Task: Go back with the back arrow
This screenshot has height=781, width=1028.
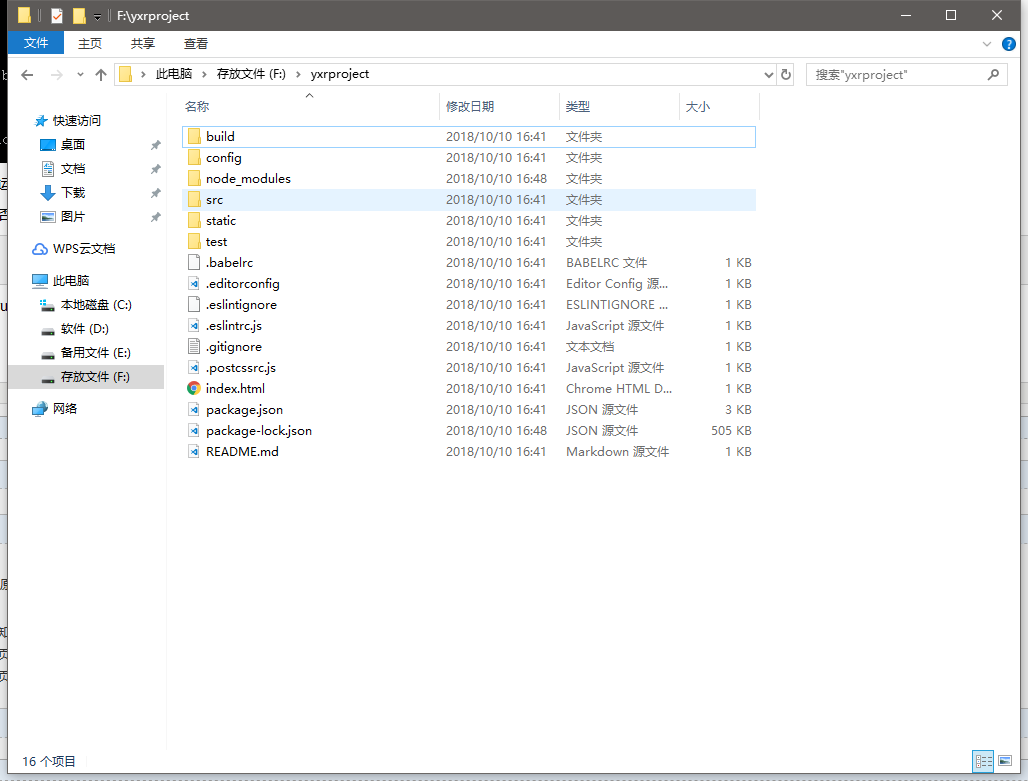Action: (x=27, y=75)
